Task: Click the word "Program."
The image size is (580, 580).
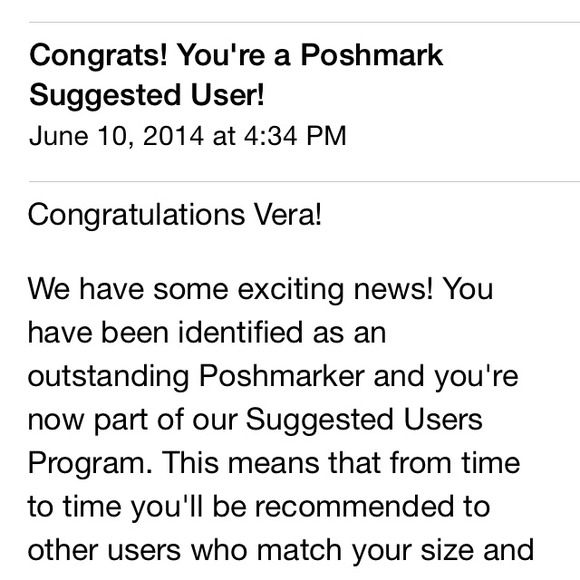Action: (90, 464)
